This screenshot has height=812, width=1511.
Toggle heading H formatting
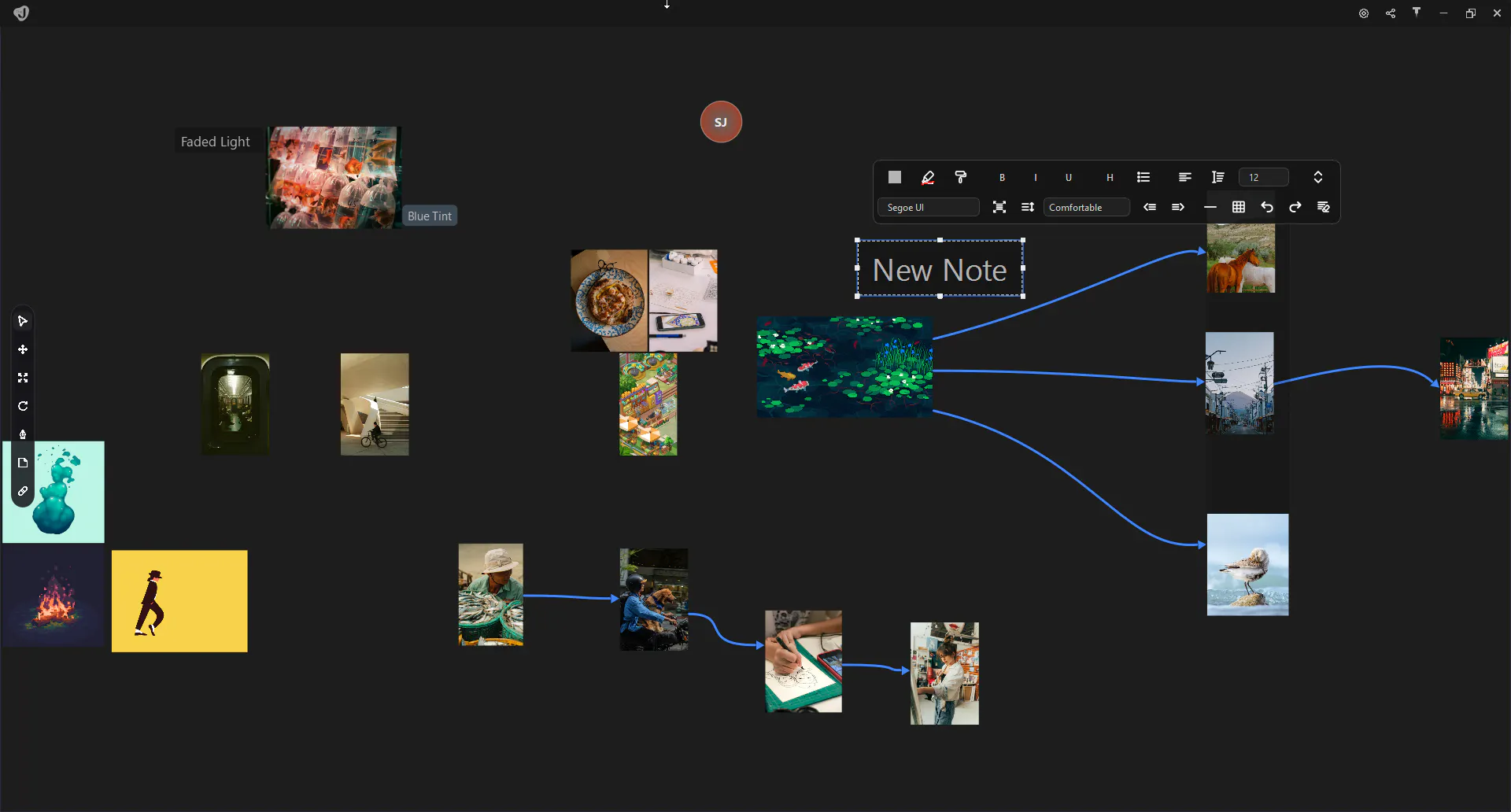tap(1110, 178)
